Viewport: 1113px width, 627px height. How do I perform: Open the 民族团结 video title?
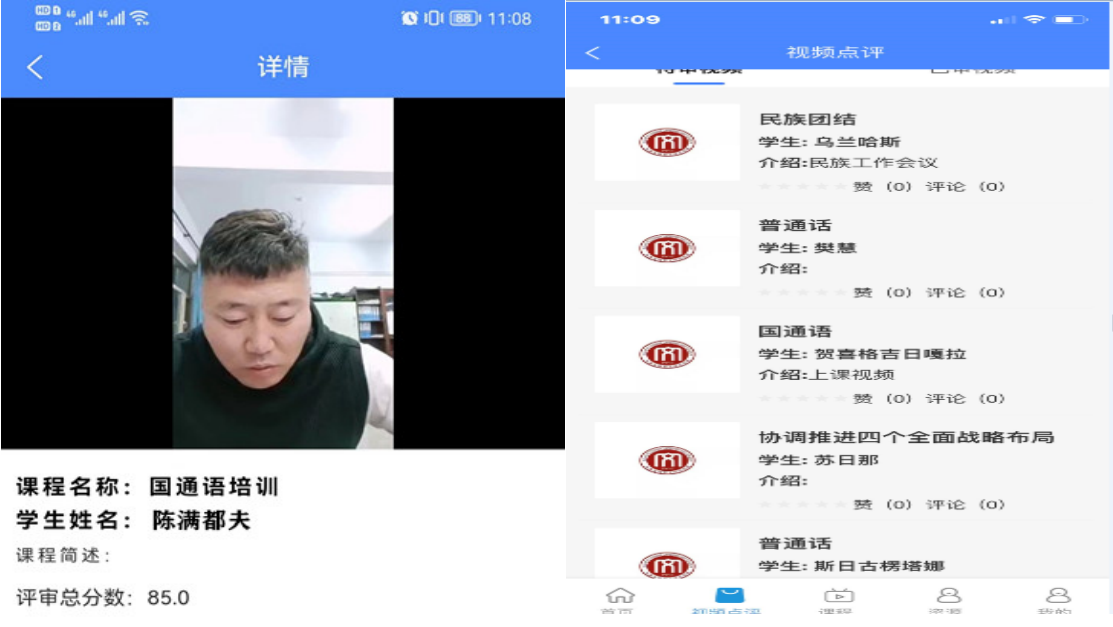point(807,120)
